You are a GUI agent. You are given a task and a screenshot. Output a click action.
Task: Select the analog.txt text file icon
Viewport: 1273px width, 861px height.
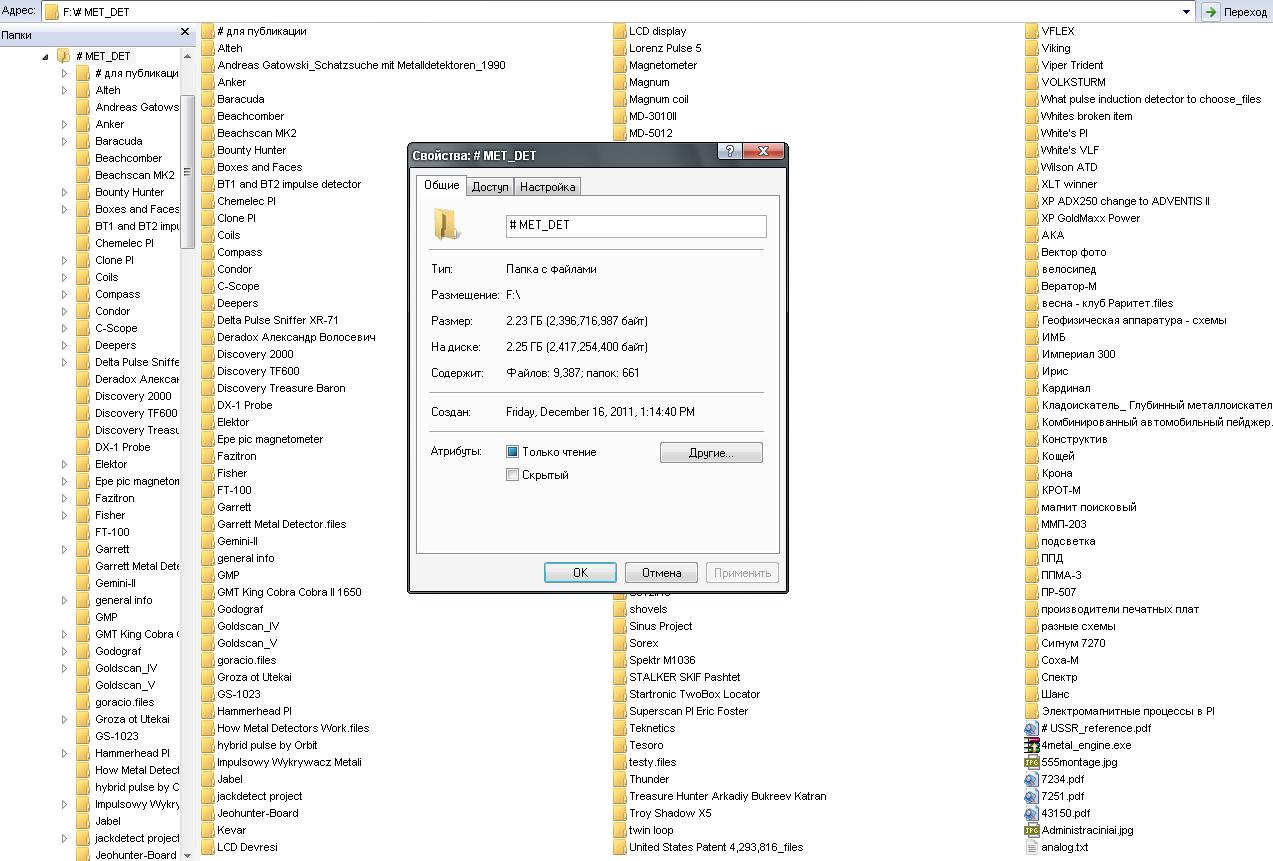tap(1032, 847)
